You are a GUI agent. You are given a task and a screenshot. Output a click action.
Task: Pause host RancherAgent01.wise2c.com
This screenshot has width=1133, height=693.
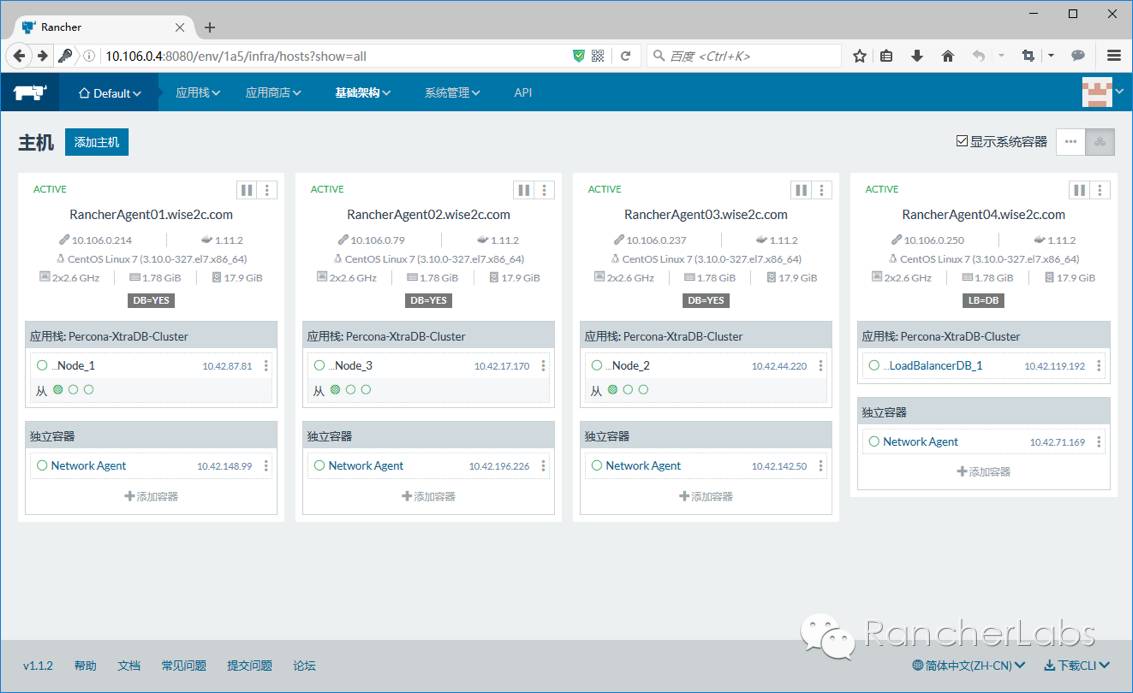[x=246, y=190]
